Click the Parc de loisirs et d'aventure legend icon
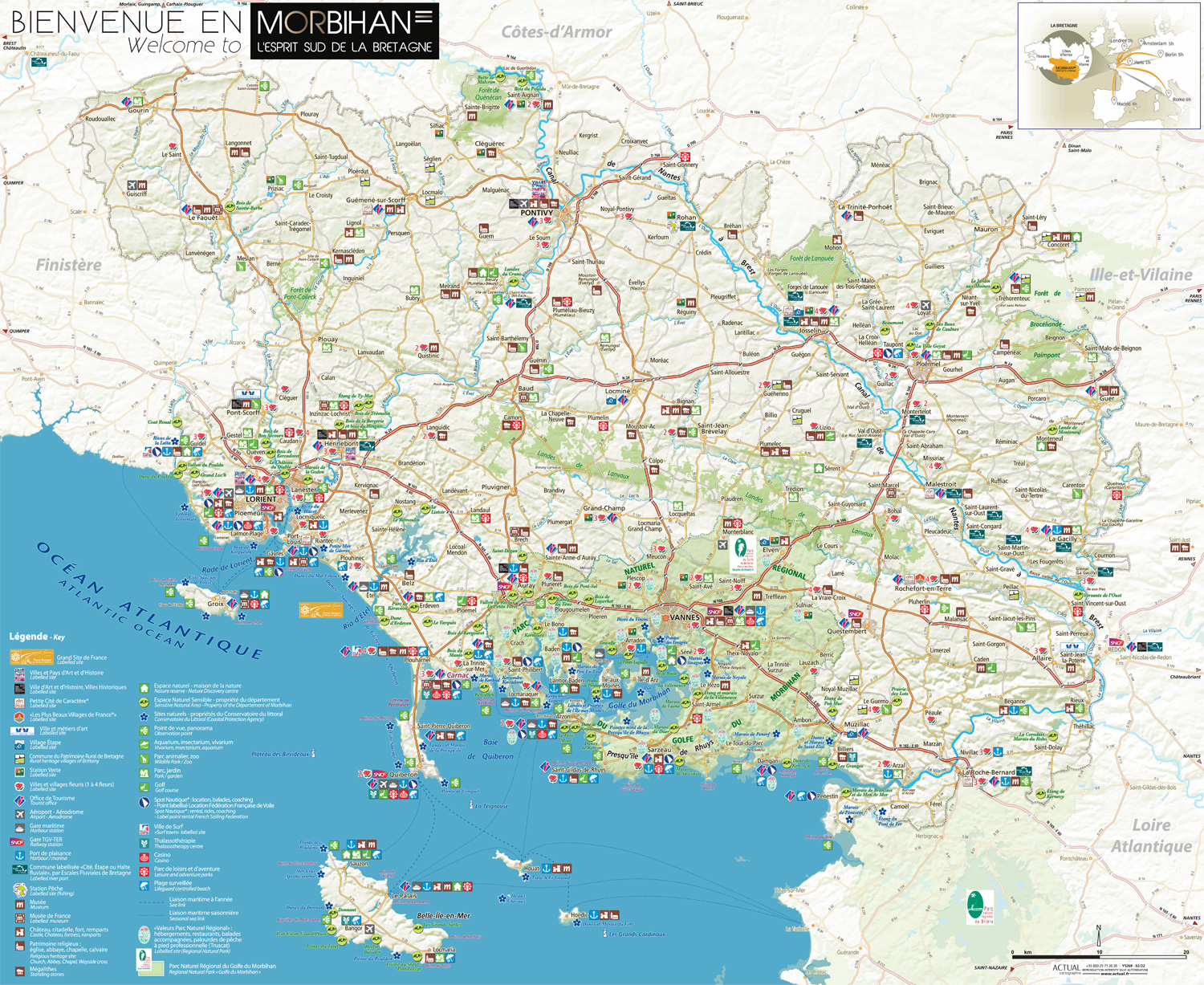1204x985 pixels. coord(144,870)
